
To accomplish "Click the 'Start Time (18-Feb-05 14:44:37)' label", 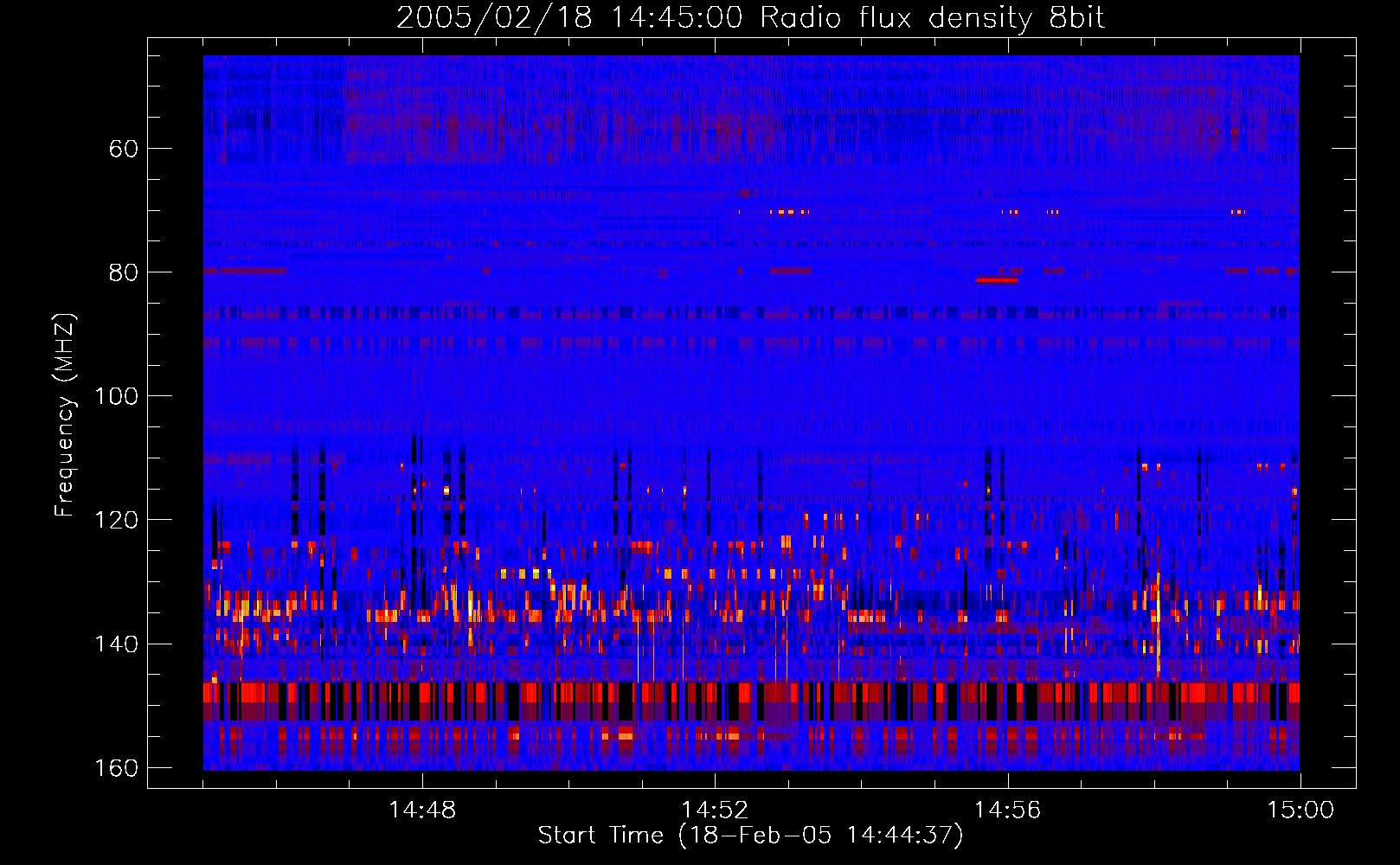I will (750, 836).
